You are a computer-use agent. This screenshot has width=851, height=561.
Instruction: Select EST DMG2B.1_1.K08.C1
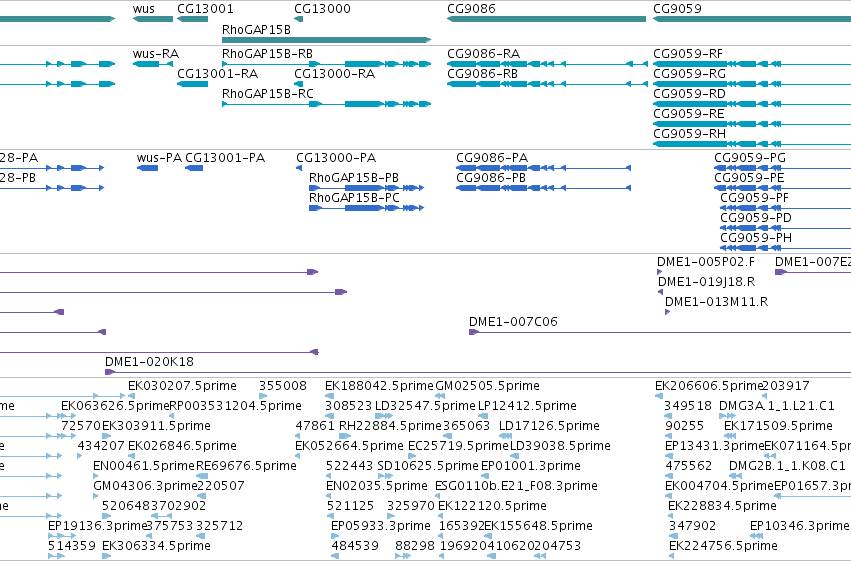click(x=787, y=467)
